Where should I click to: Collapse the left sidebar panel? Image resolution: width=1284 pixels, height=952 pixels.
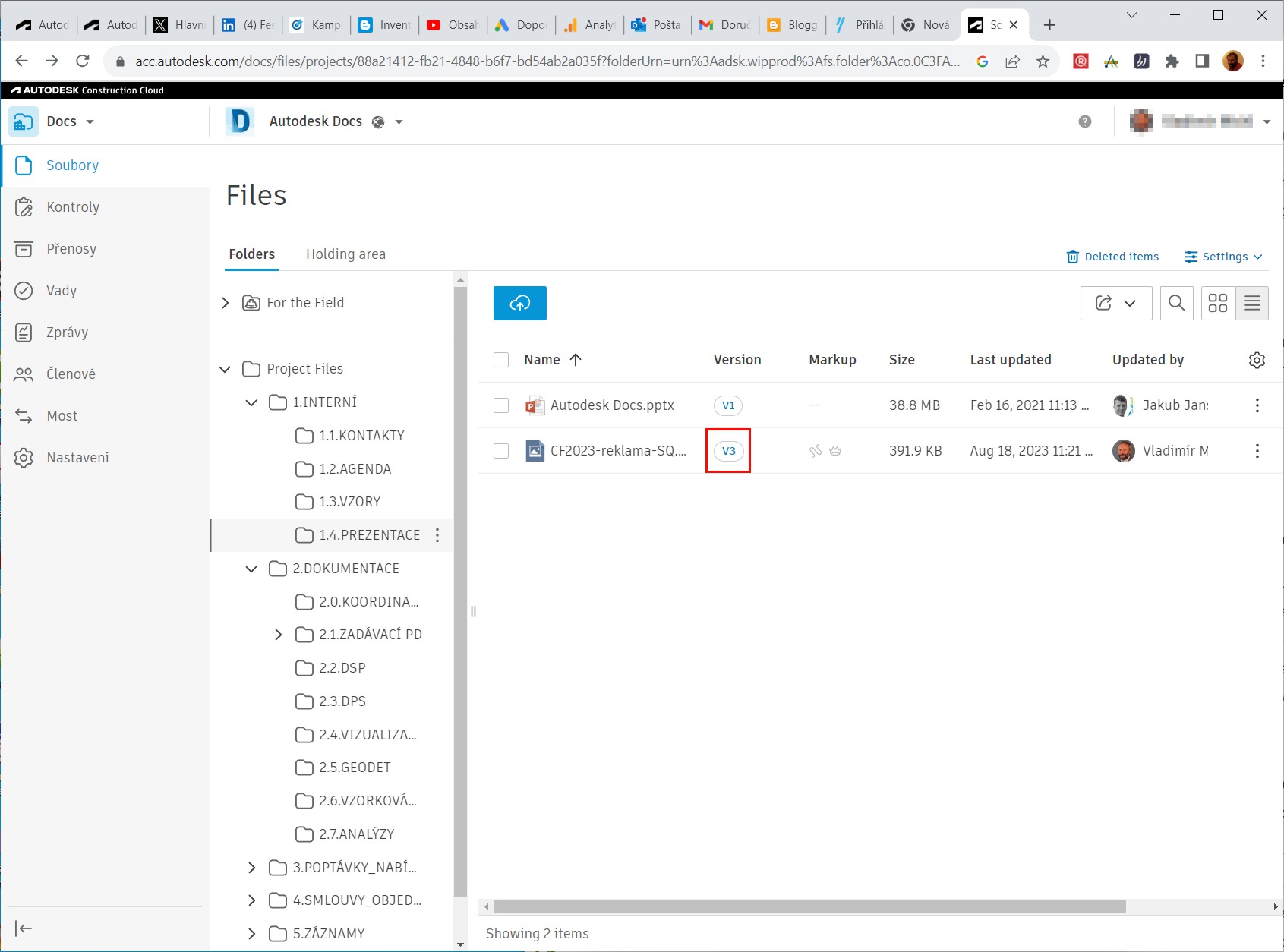point(24,928)
